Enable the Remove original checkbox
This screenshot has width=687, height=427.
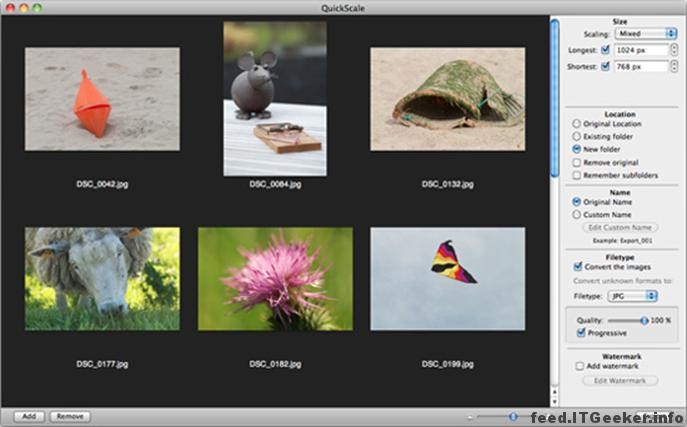[576, 162]
